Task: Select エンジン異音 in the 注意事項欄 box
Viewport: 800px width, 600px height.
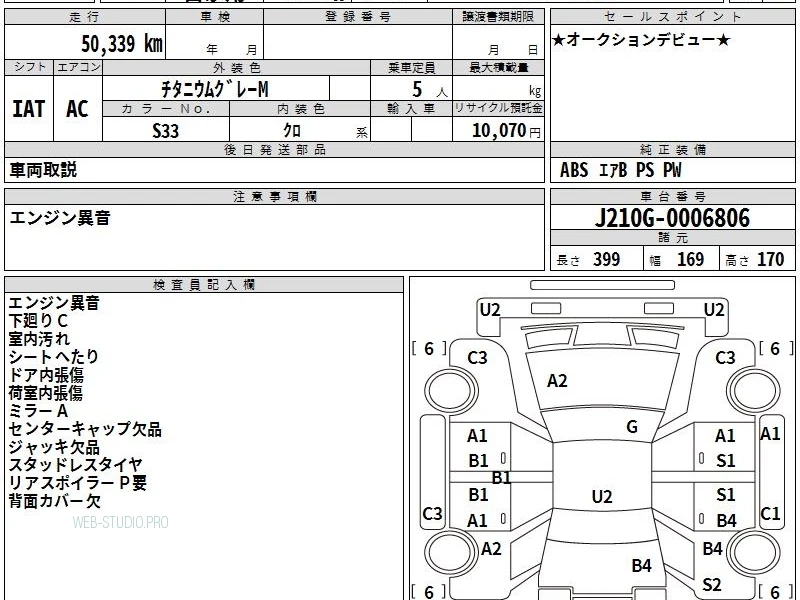Action: coord(60,218)
